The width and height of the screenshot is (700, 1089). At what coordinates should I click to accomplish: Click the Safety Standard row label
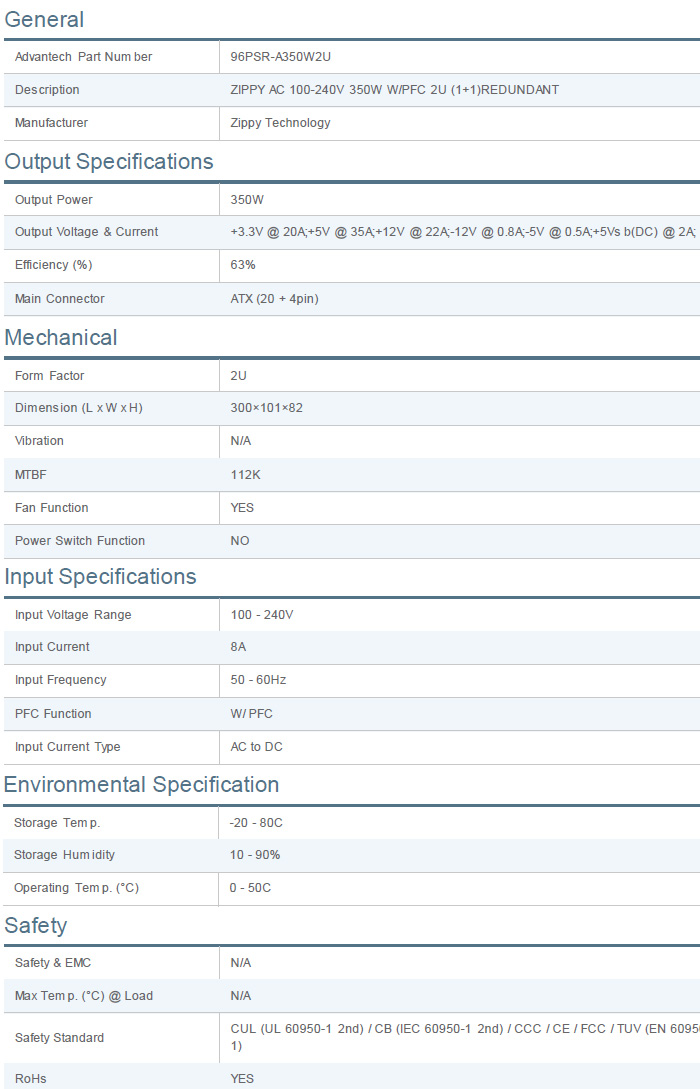coord(59,1038)
